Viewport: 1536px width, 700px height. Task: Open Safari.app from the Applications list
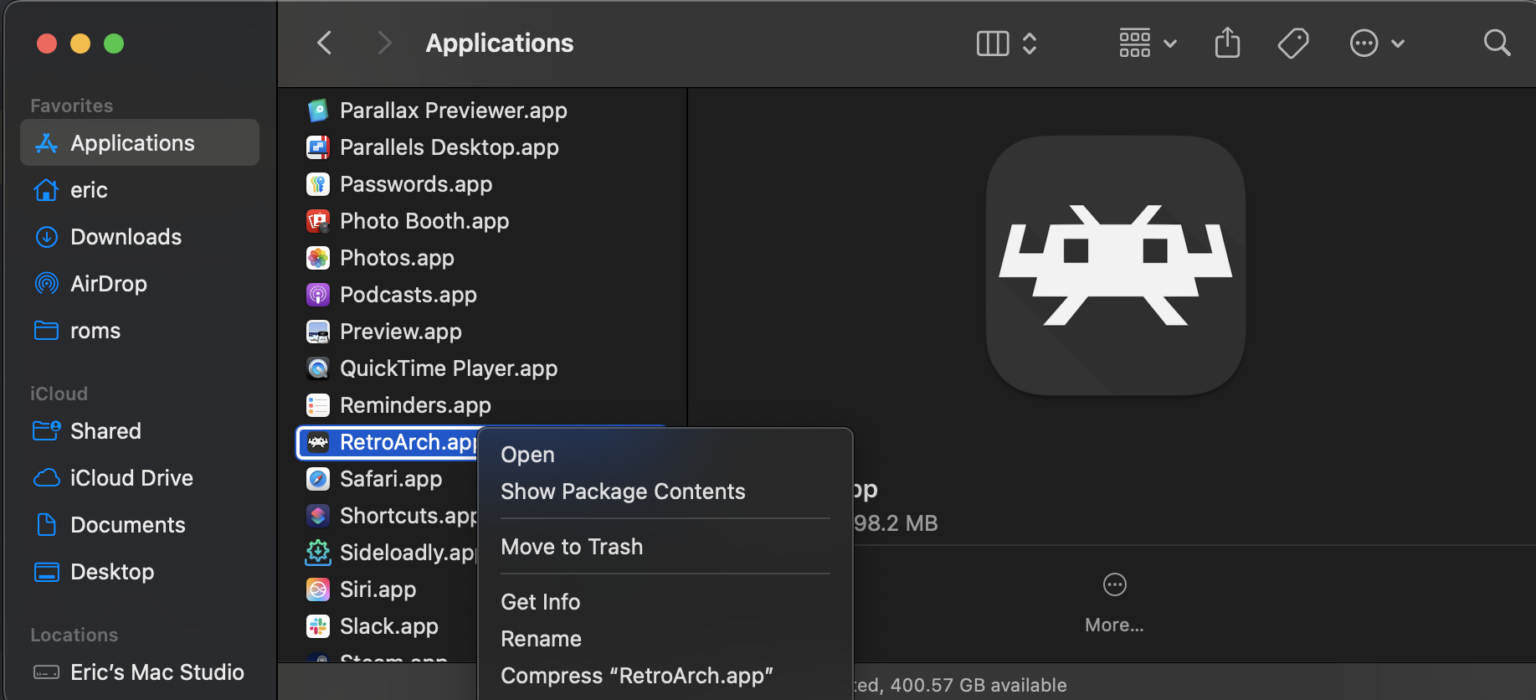click(391, 479)
